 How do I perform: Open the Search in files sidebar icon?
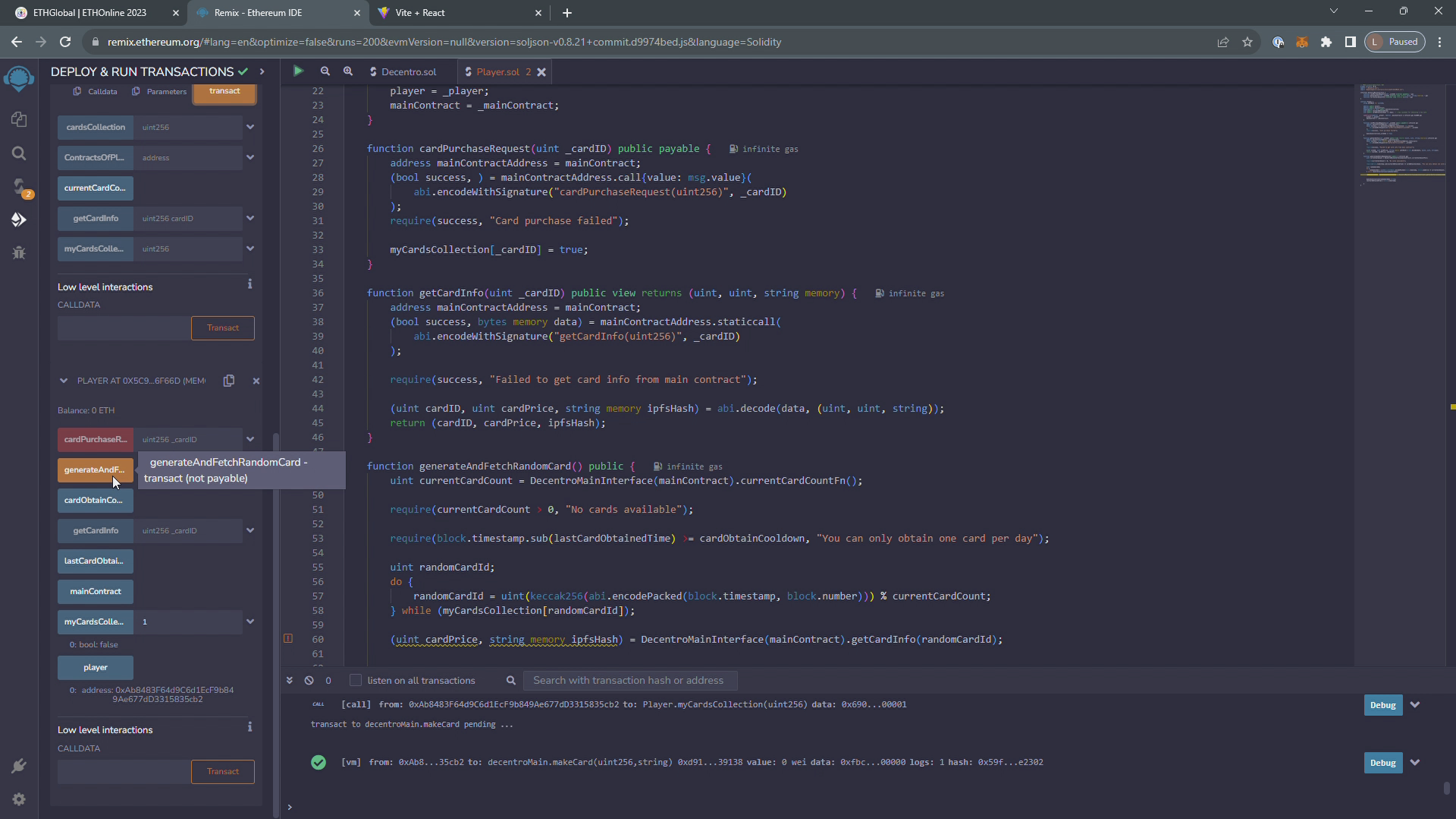pyautogui.click(x=19, y=153)
